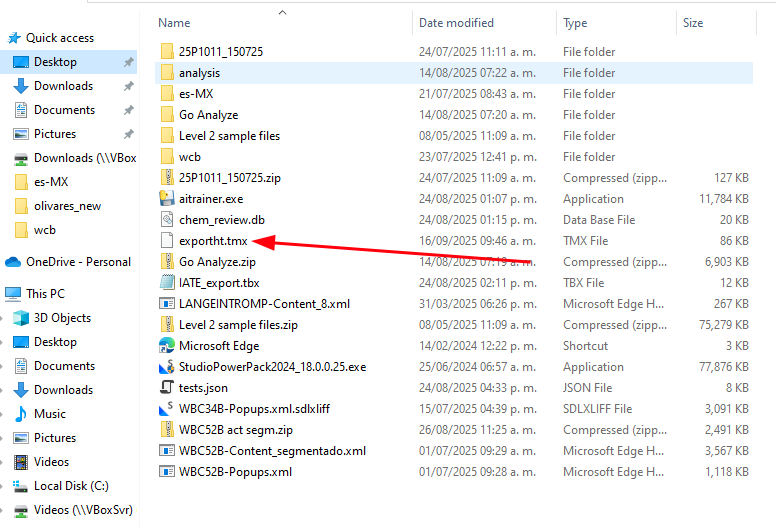Sort by the Type column header
The height and width of the screenshot is (528, 776).
tap(616, 23)
